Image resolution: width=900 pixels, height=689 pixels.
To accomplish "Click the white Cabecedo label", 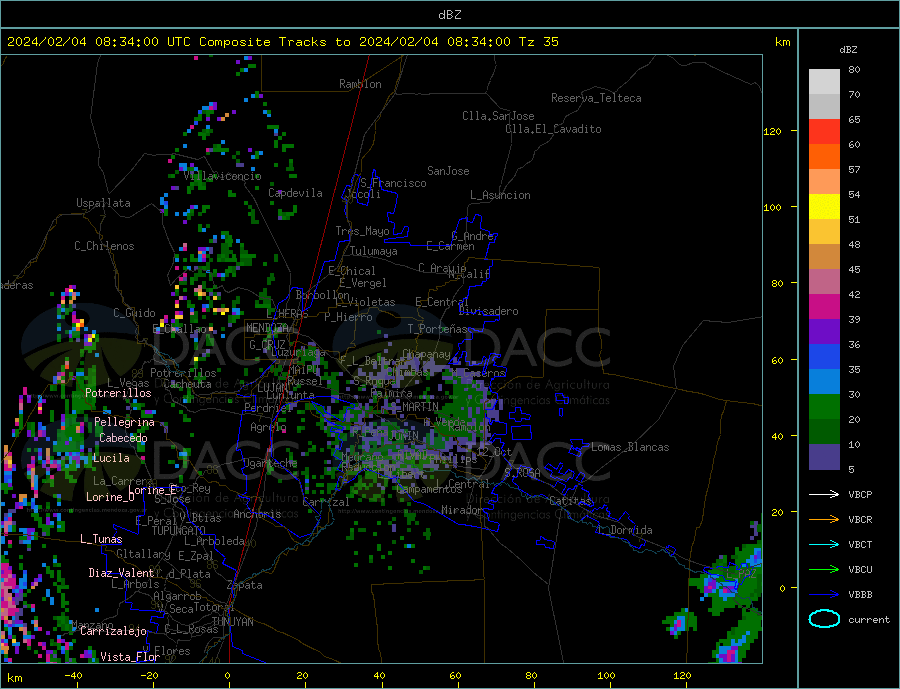I will (123, 438).
